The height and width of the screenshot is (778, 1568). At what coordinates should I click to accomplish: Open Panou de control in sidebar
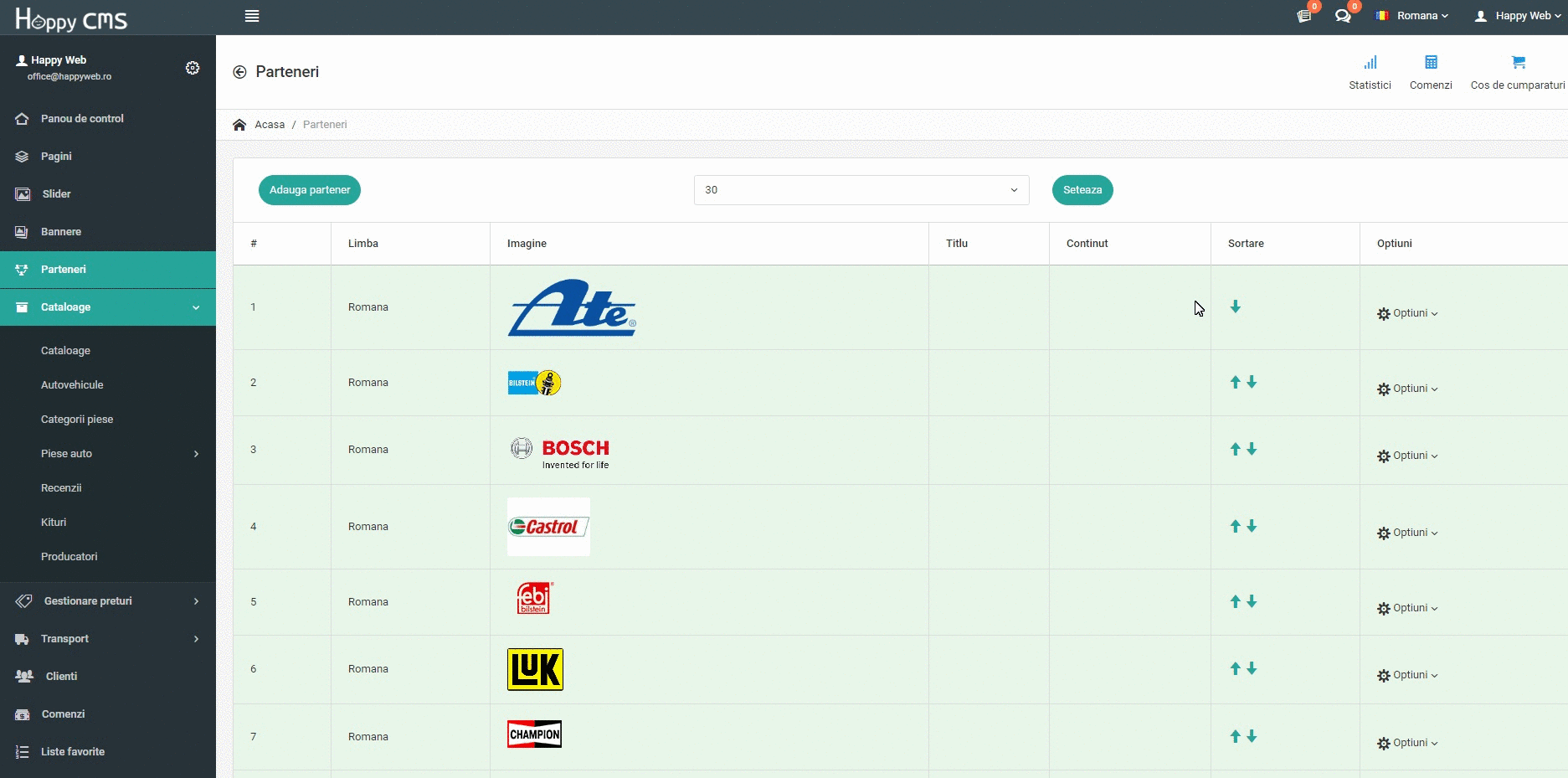pyautogui.click(x=108, y=119)
